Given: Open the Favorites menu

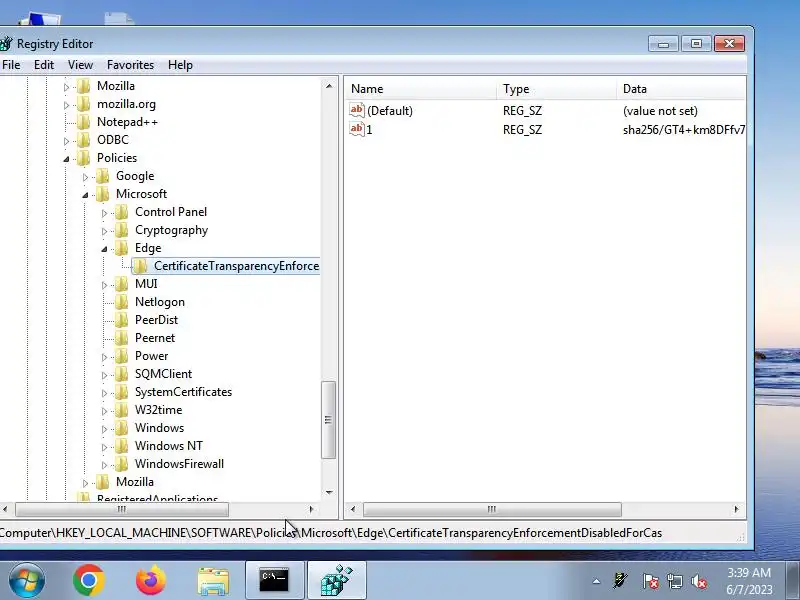Looking at the screenshot, I should coord(130,65).
